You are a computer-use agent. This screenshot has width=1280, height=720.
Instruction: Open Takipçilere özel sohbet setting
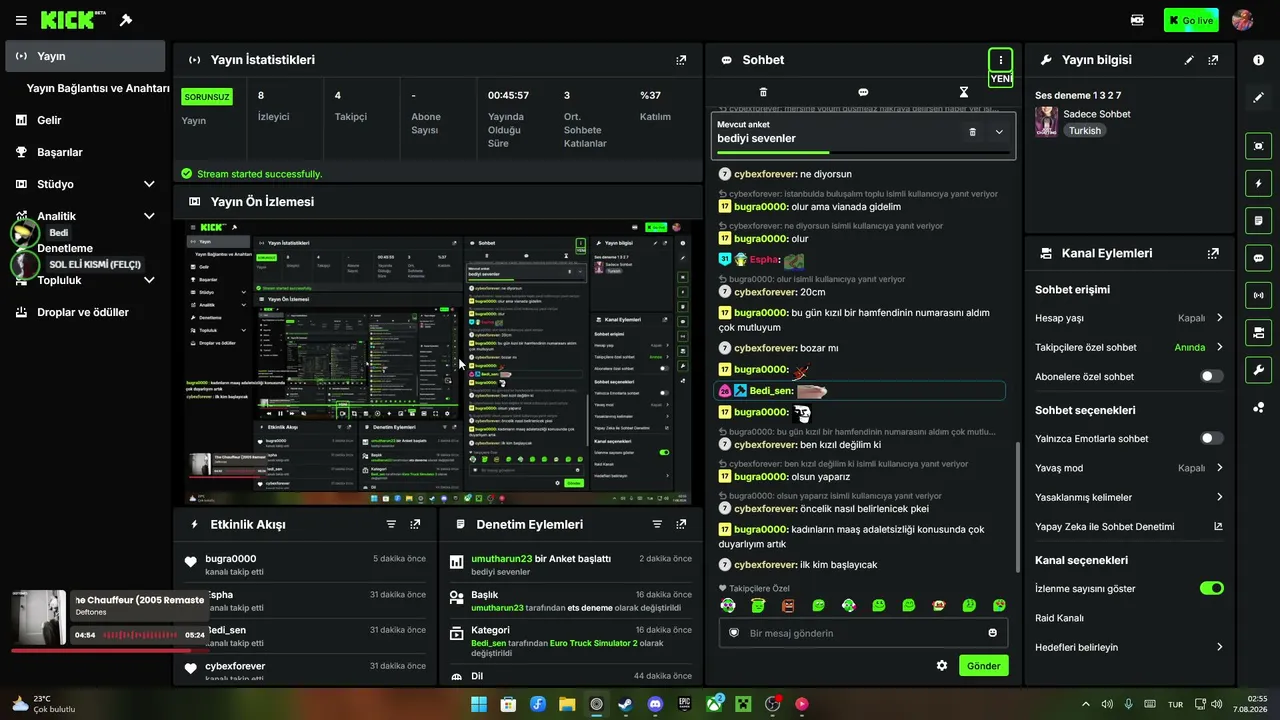[x=1130, y=347]
